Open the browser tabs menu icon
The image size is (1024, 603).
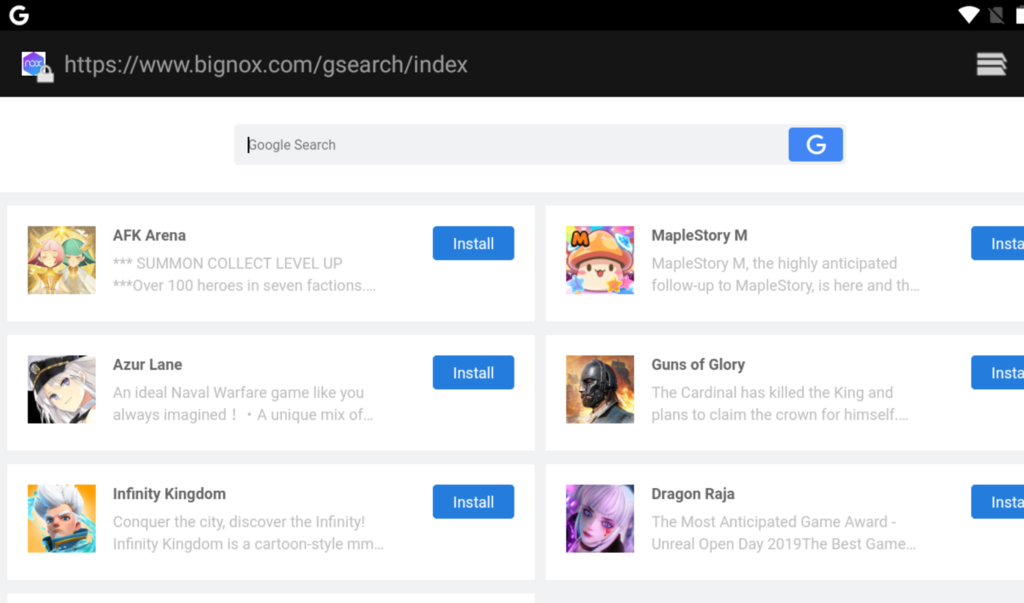991,64
